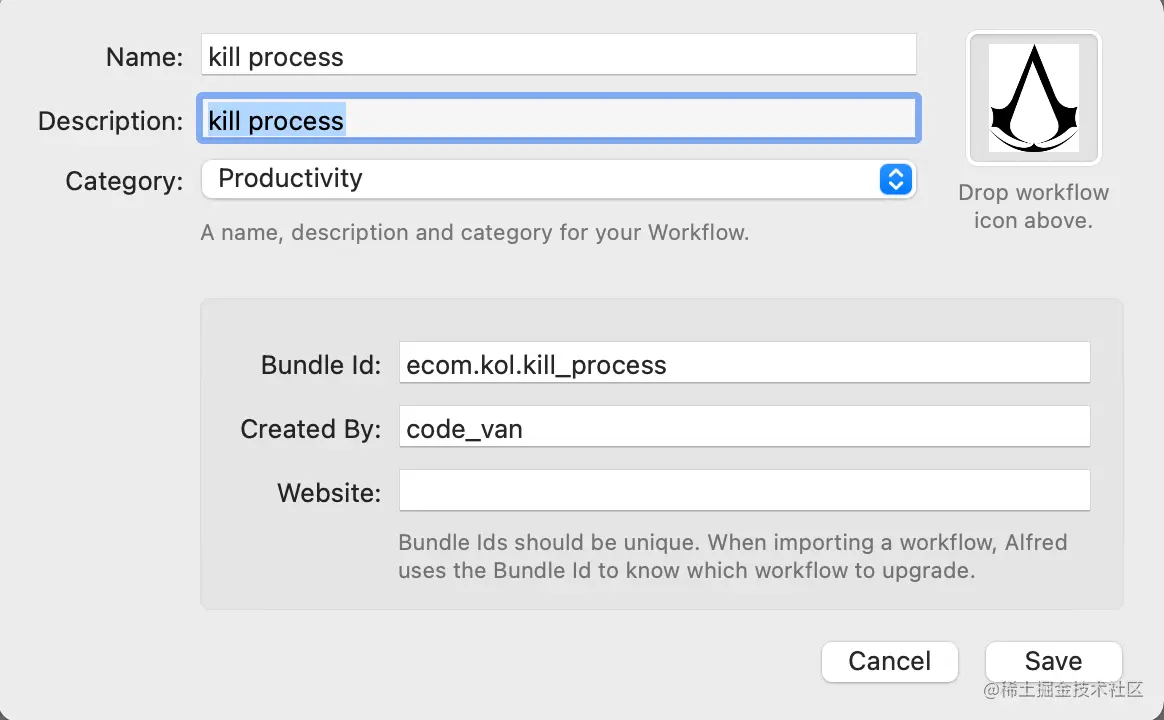
Task: Click the Bundle Id input field
Action: tap(743, 364)
